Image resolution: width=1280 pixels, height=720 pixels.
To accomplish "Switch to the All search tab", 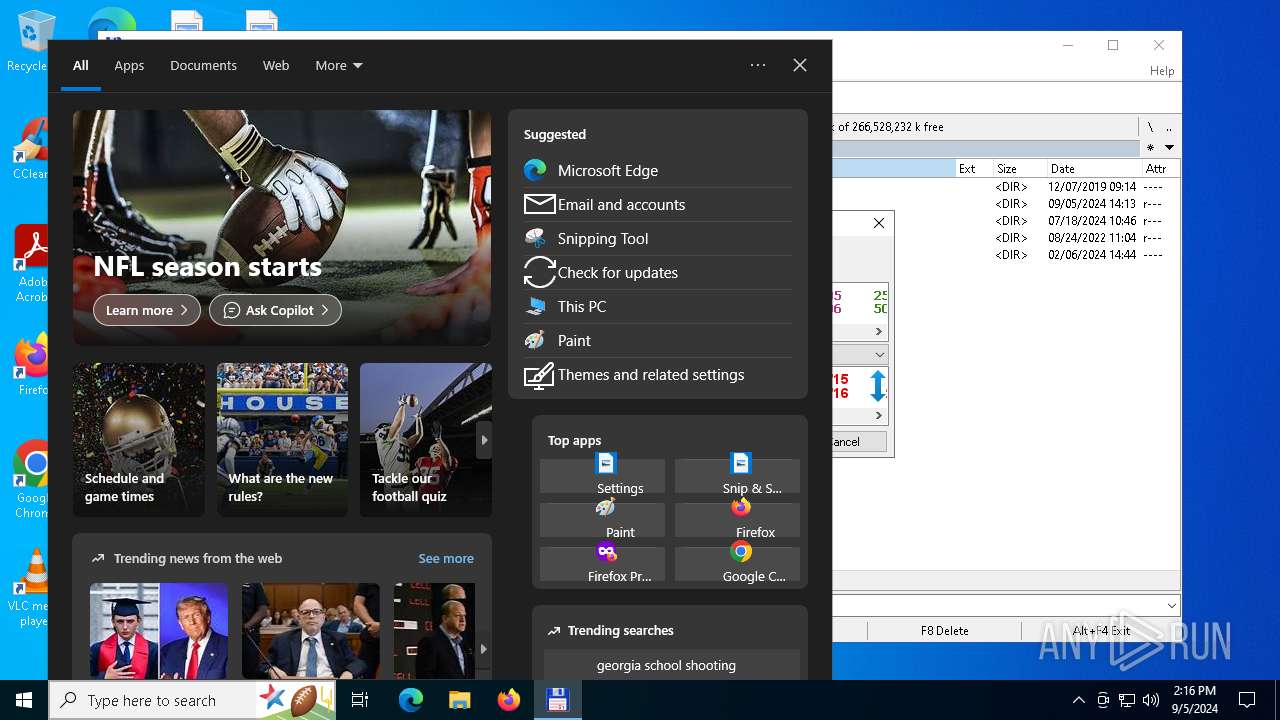I will pos(80,65).
